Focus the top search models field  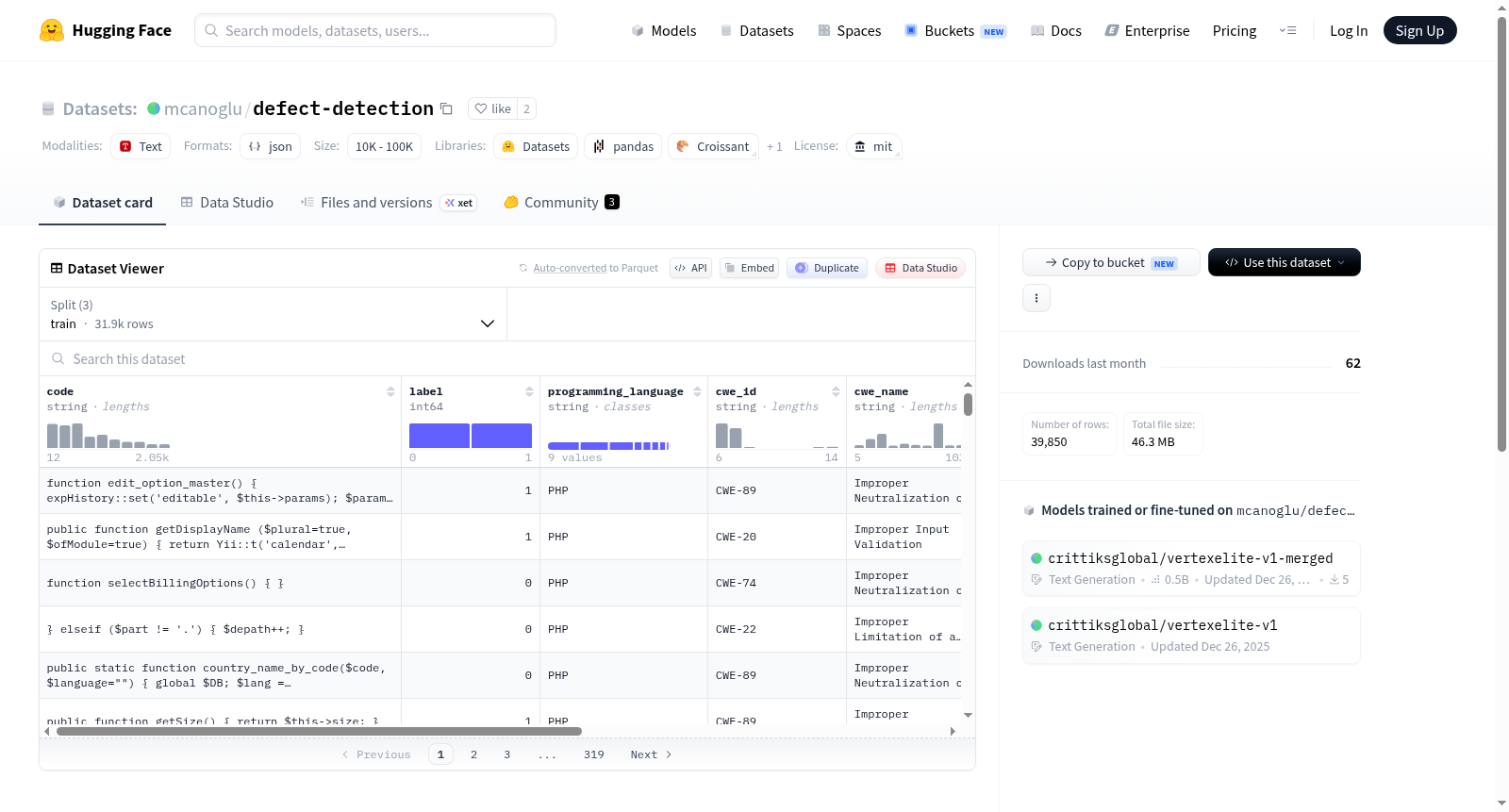(x=375, y=30)
